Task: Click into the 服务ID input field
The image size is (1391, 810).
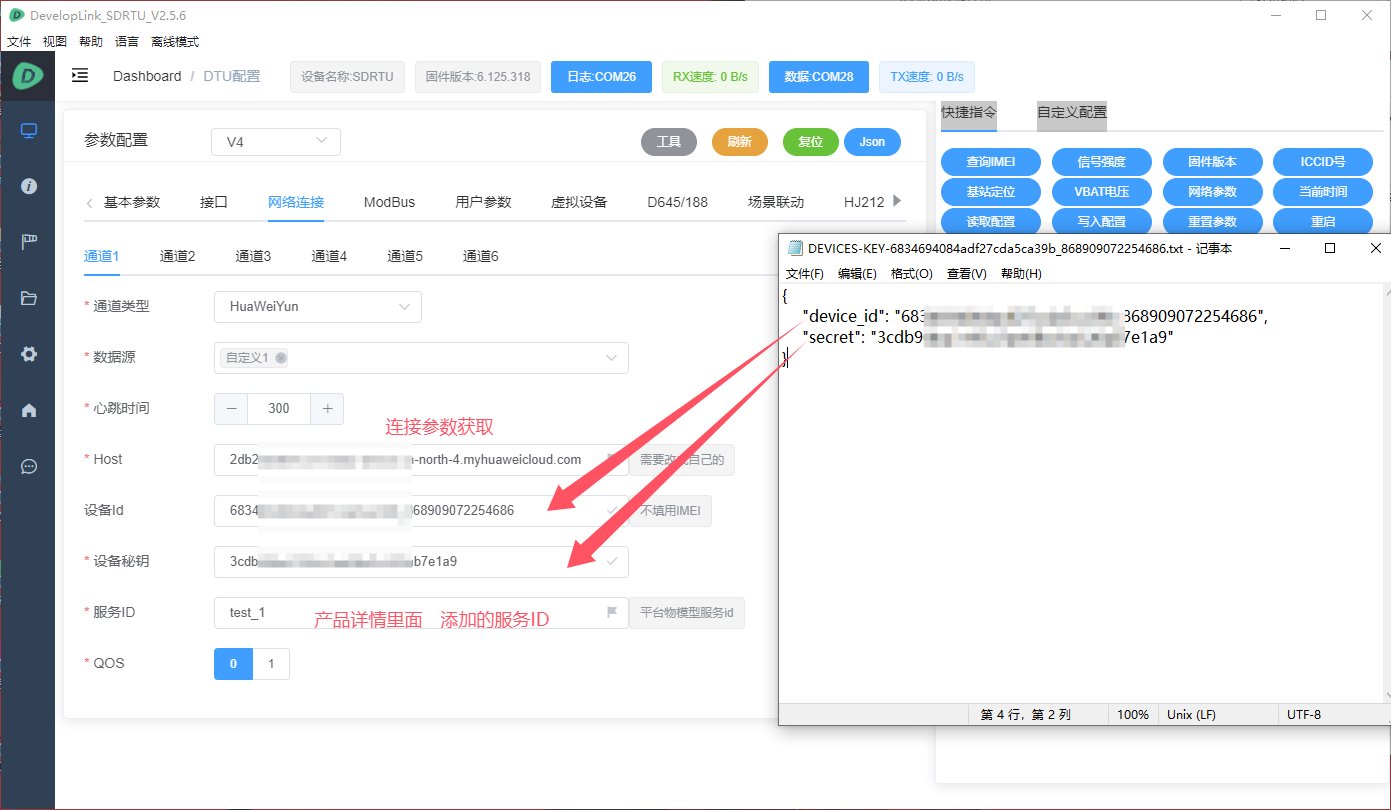Action: (421, 612)
